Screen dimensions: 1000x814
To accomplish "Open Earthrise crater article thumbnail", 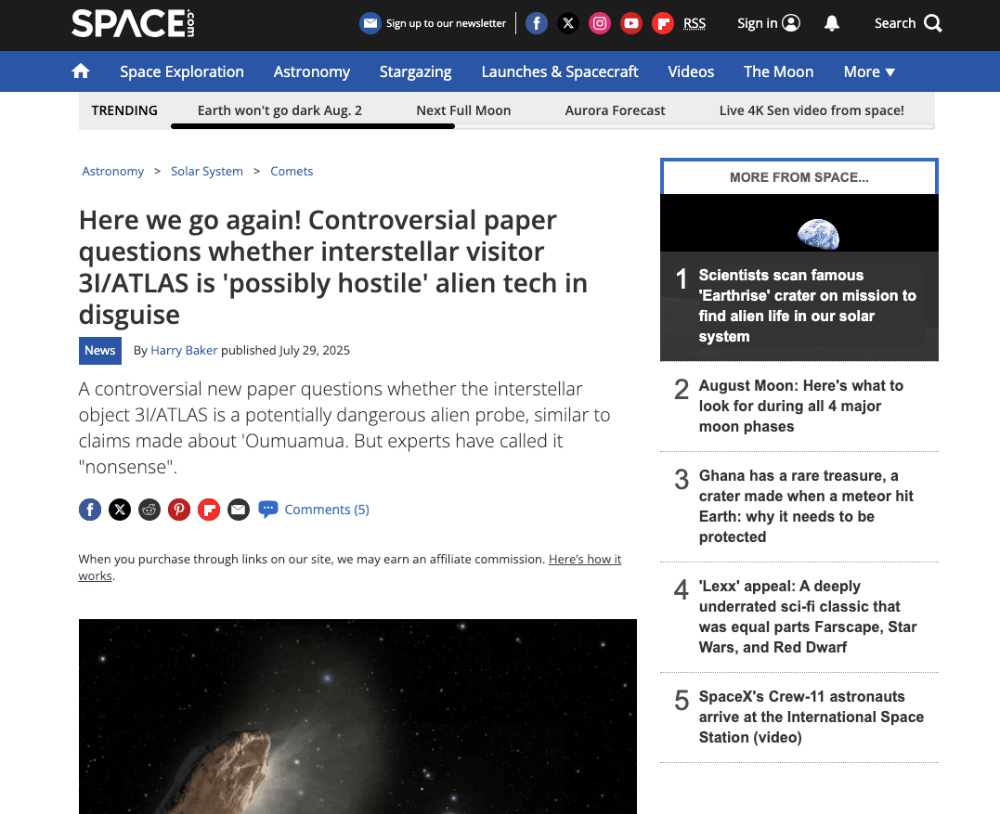I will tap(799, 223).
